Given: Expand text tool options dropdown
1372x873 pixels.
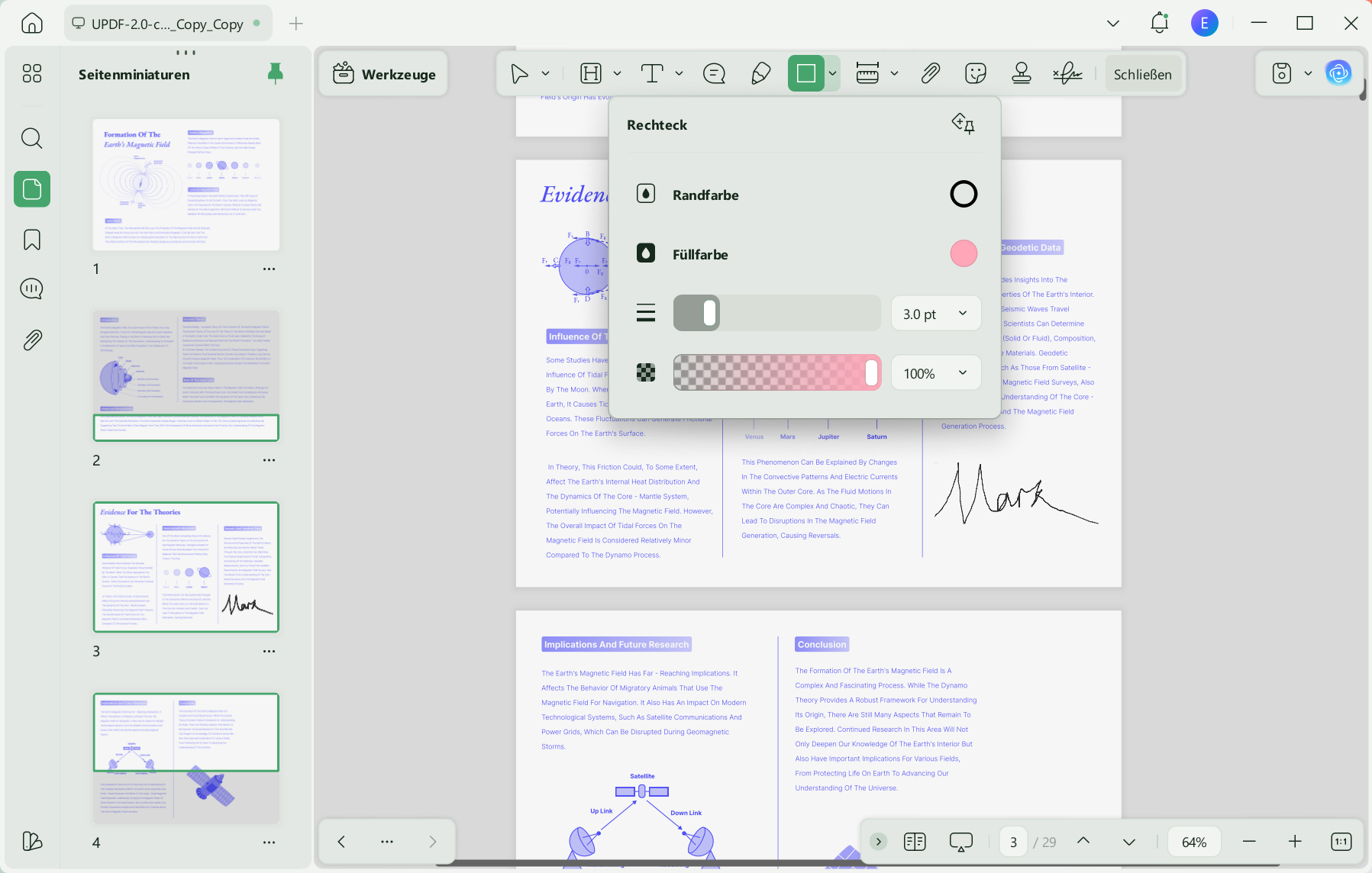Looking at the screenshot, I should 679,73.
